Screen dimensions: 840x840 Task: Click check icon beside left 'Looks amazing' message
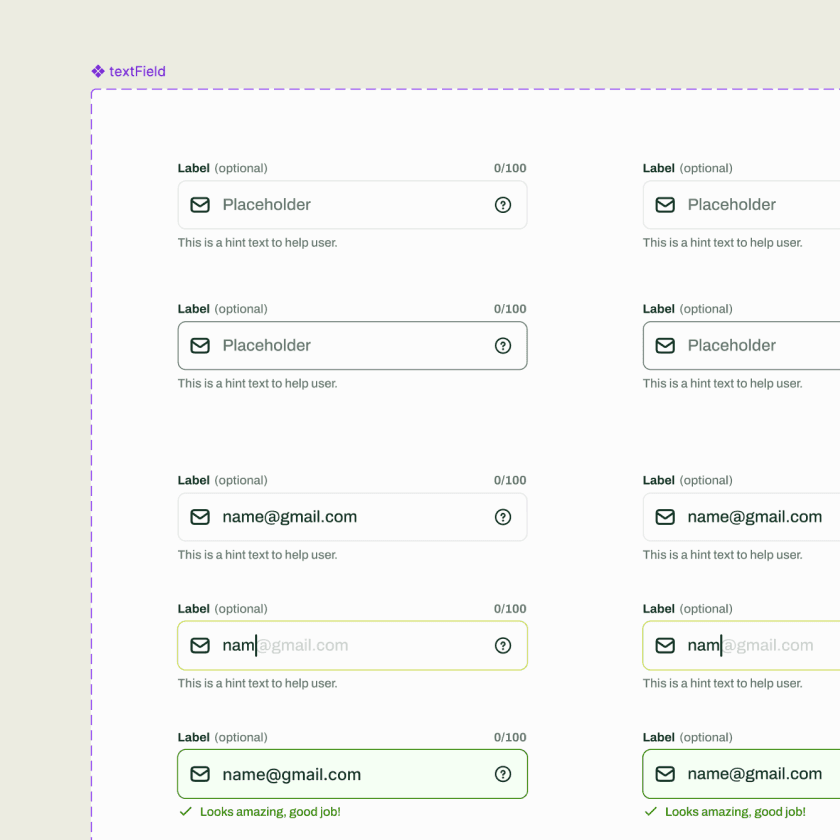[185, 812]
